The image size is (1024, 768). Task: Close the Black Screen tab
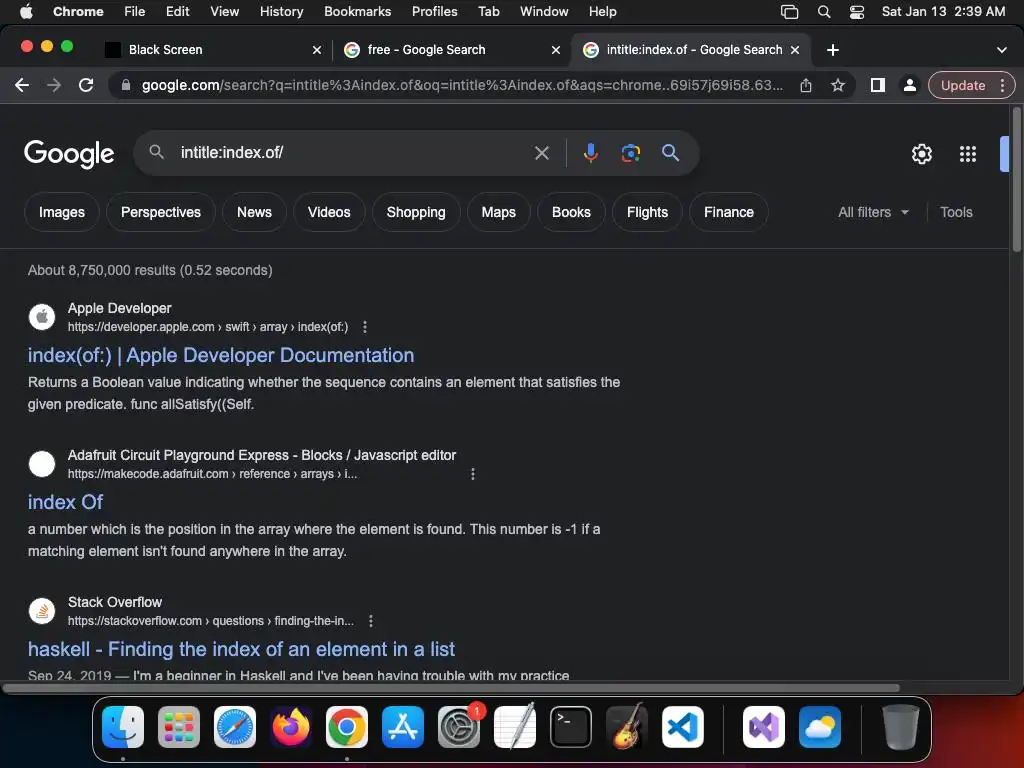coord(317,50)
